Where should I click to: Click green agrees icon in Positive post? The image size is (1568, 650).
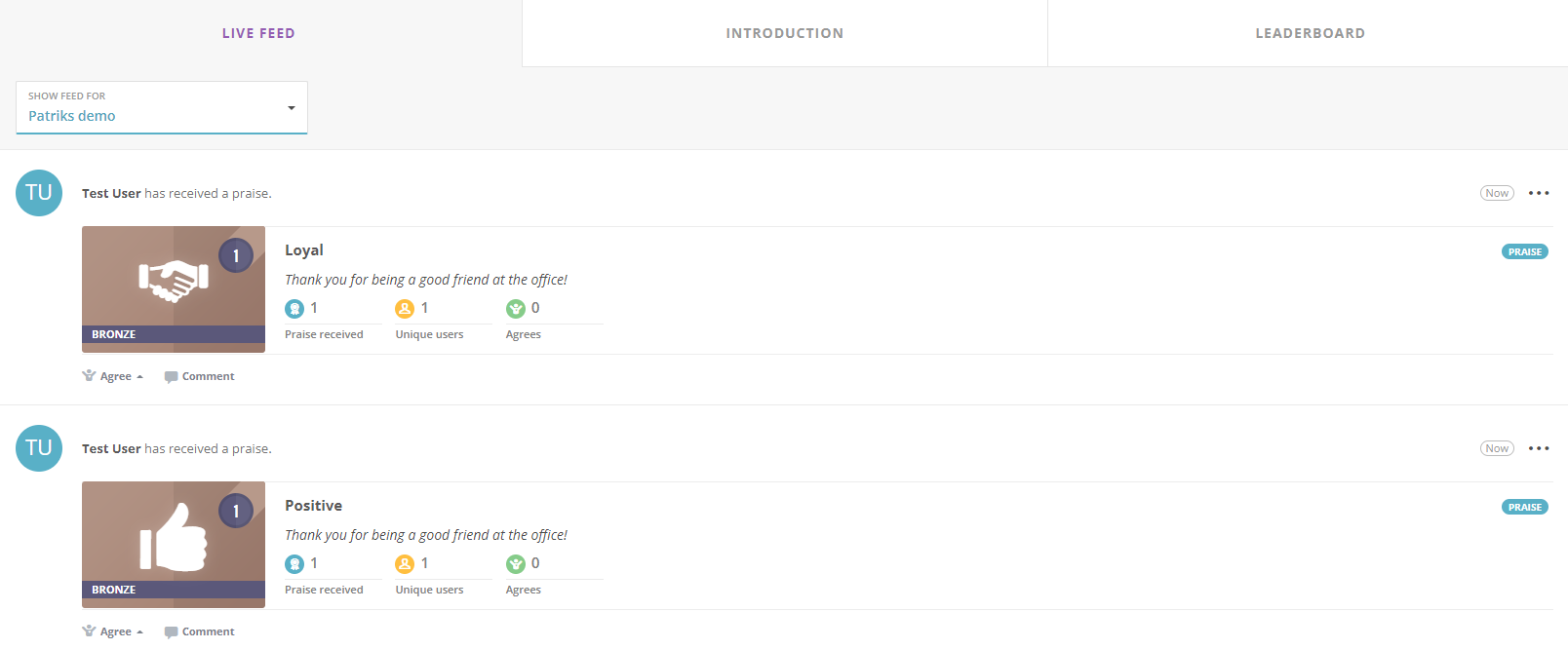click(x=516, y=564)
